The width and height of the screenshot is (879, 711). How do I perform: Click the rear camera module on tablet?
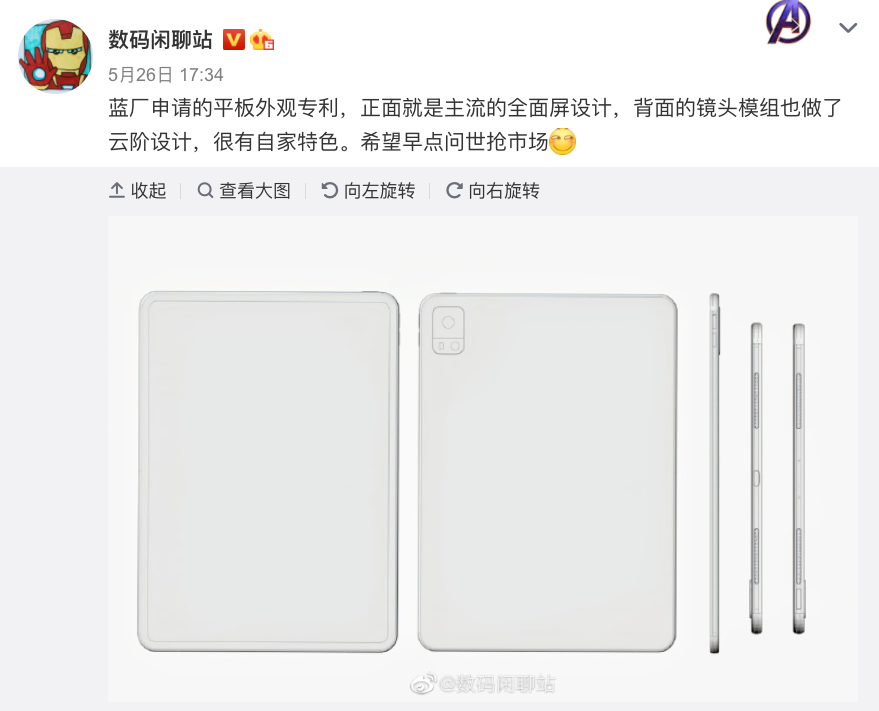(448, 330)
